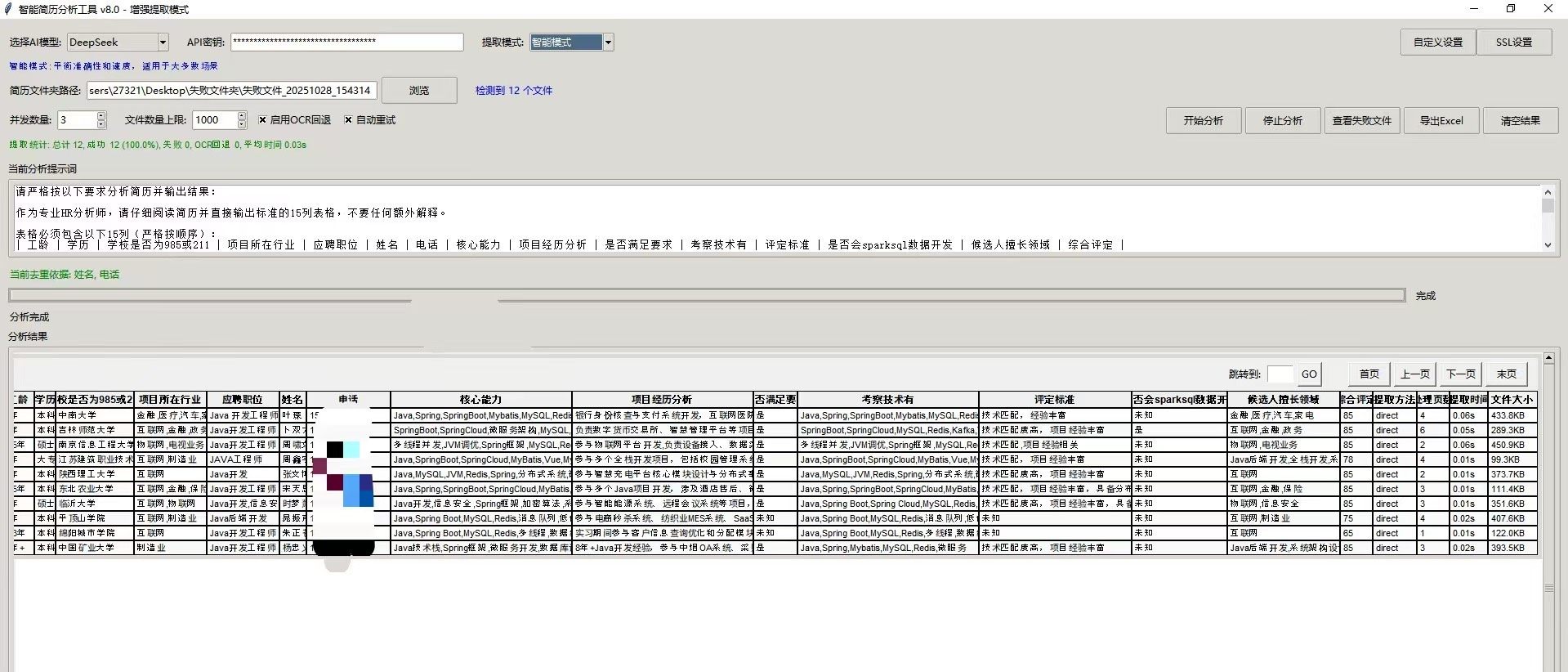The height and width of the screenshot is (672, 1568).
Task: Export results with 导出Excel
Action: point(1441,121)
